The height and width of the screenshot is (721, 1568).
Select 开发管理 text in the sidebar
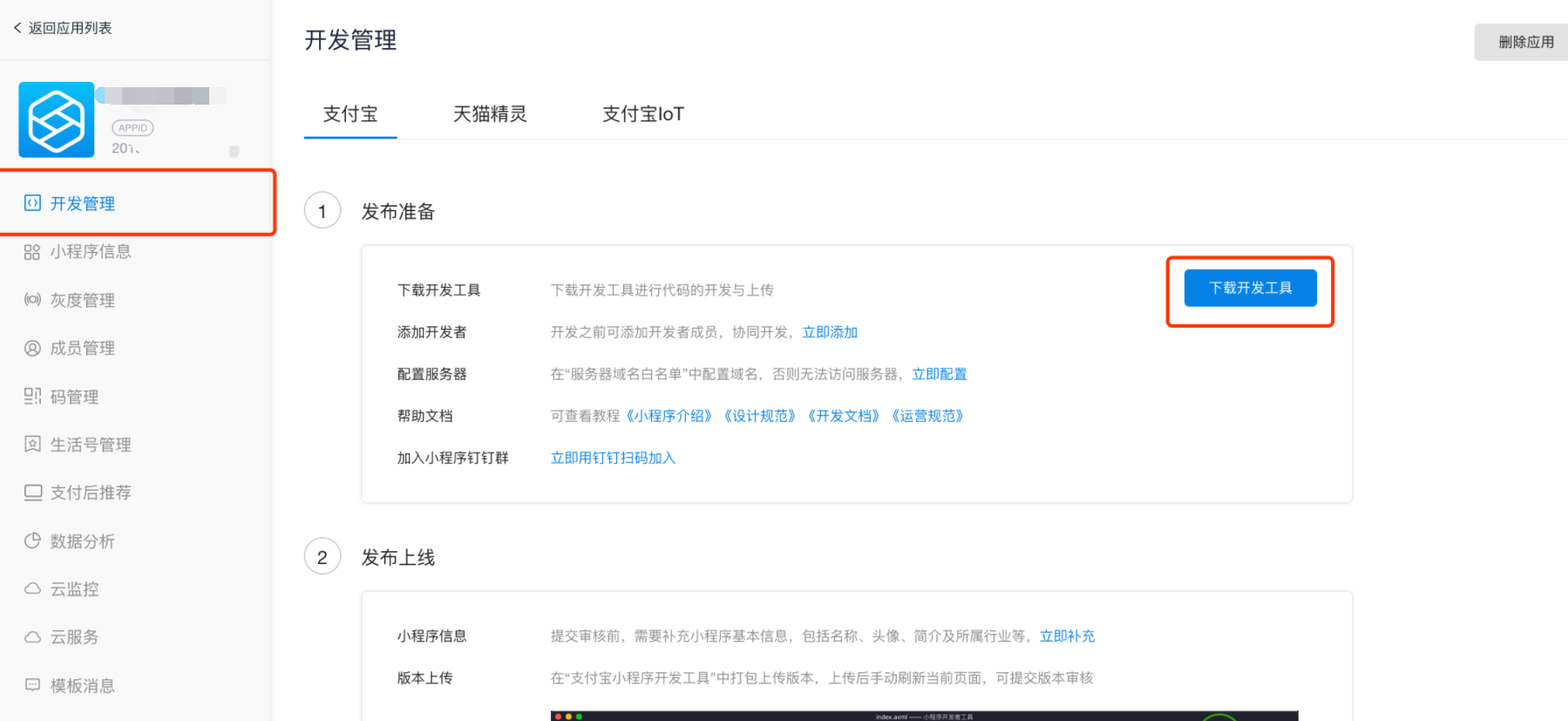click(83, 203)
